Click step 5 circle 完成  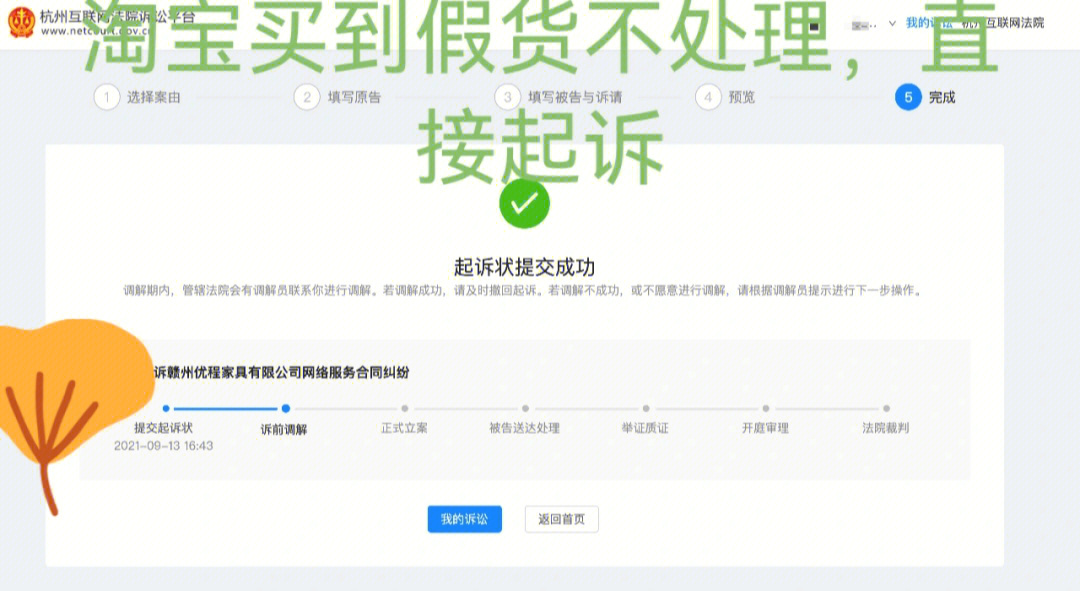point(908,97)
